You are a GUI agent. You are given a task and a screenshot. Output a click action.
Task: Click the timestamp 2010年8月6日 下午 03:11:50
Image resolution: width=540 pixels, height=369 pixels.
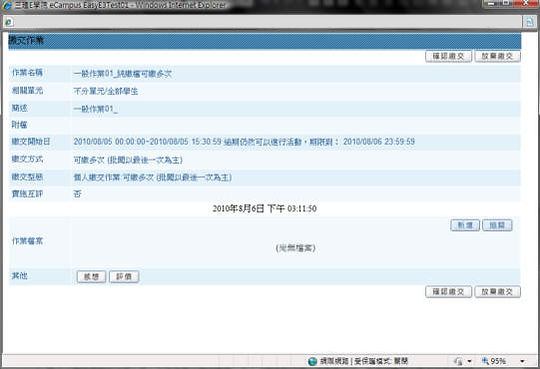click(x=264, y=208)
